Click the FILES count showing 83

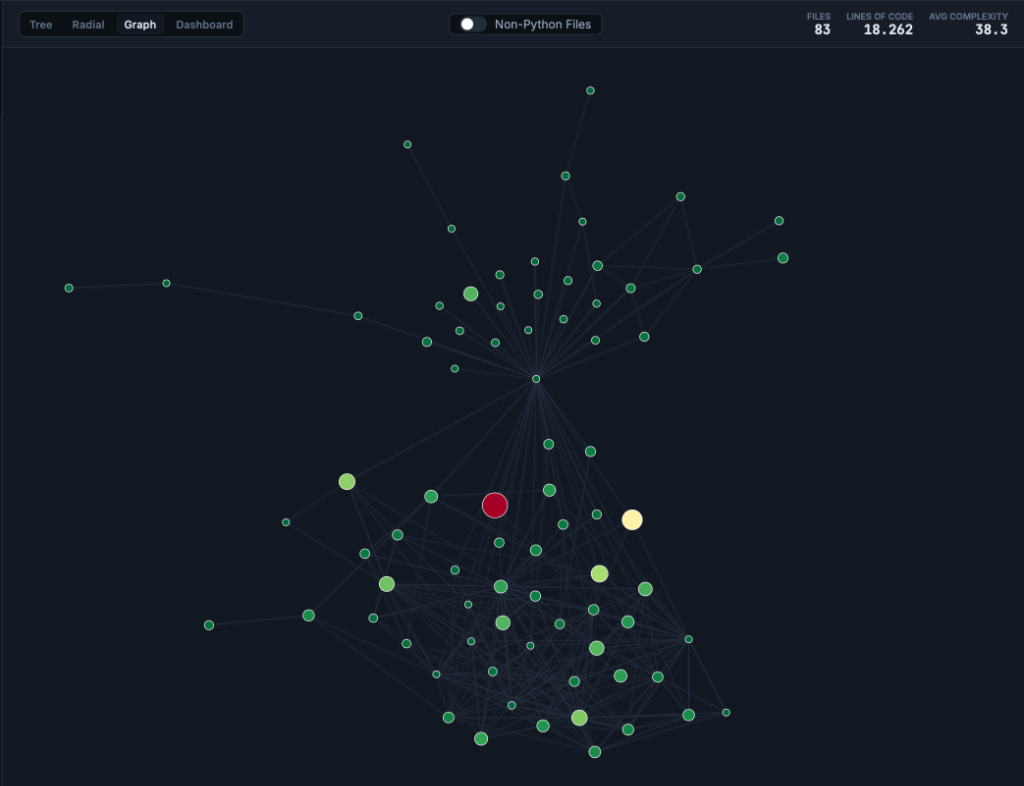click(818, 24)
